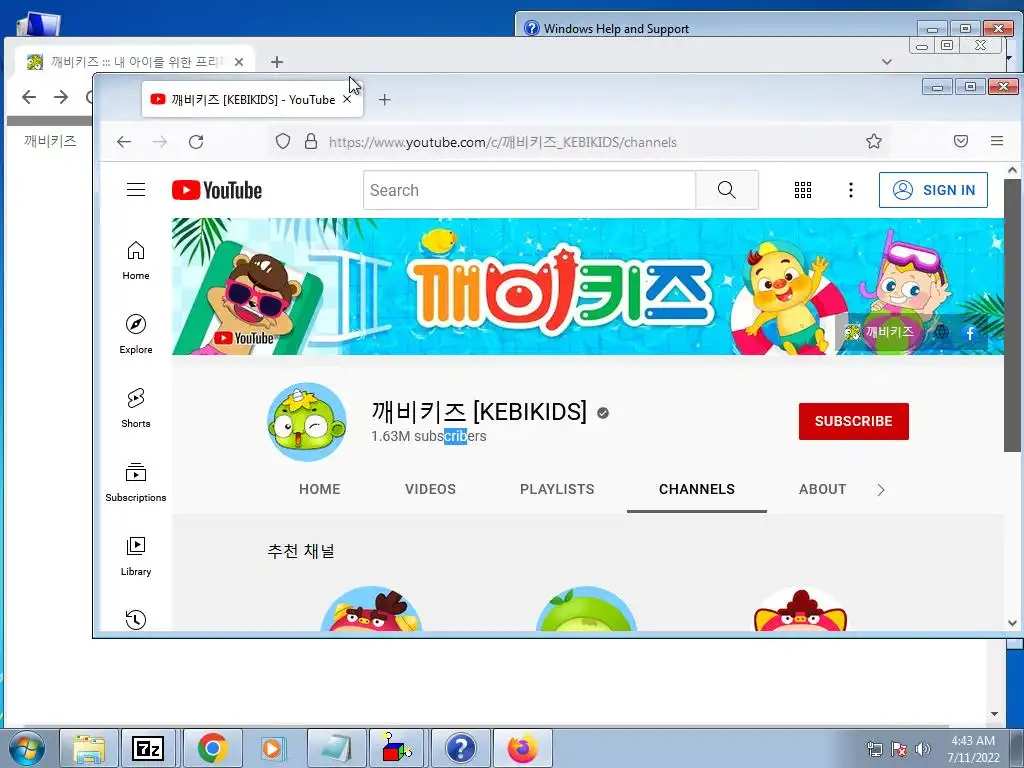The height and width of the screenshot is (768, 1024).
Task: Go to Home in YouTube sidebar
Action: [136, 261]
